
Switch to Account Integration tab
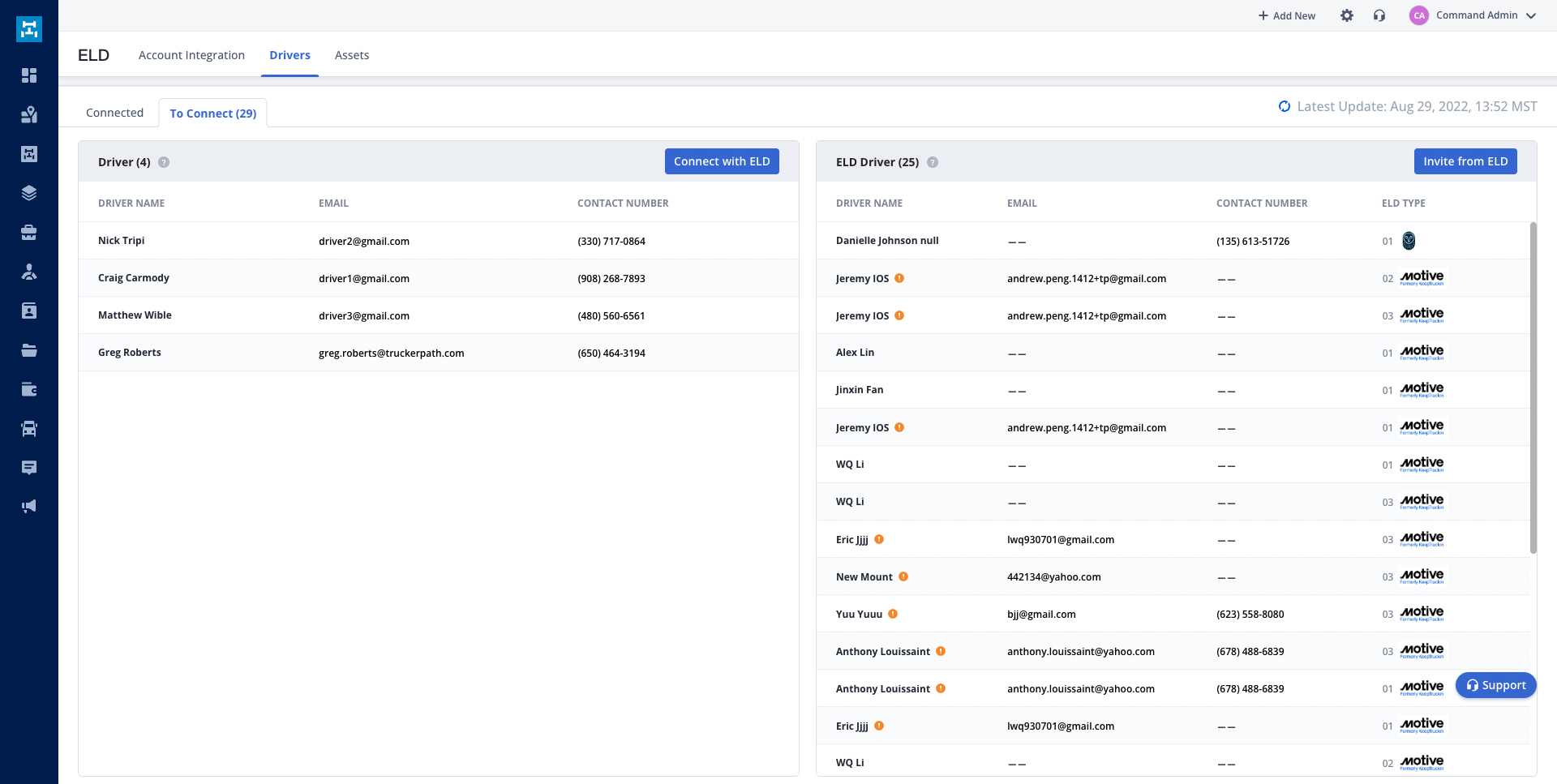(191, 55)
